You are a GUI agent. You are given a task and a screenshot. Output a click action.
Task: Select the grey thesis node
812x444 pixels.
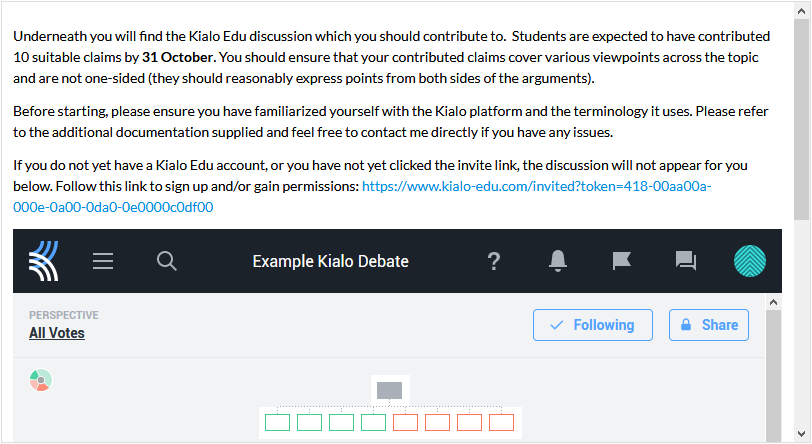click(389, 390)
